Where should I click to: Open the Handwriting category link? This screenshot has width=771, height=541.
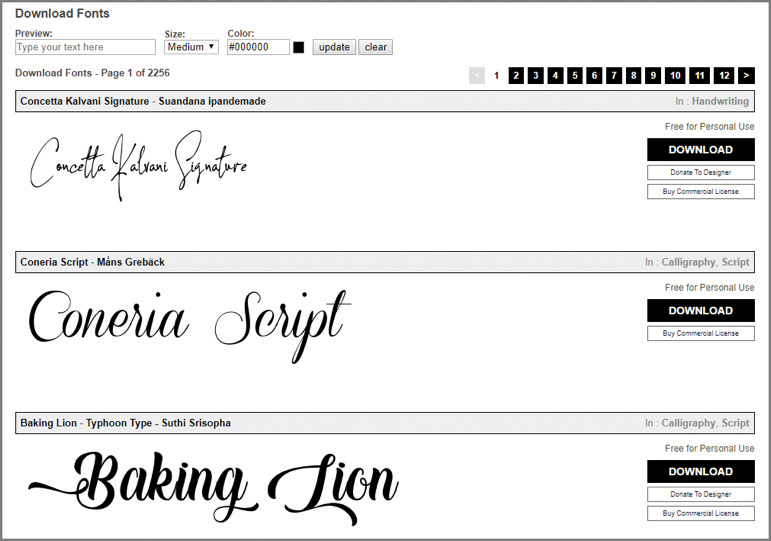(720, 102)
